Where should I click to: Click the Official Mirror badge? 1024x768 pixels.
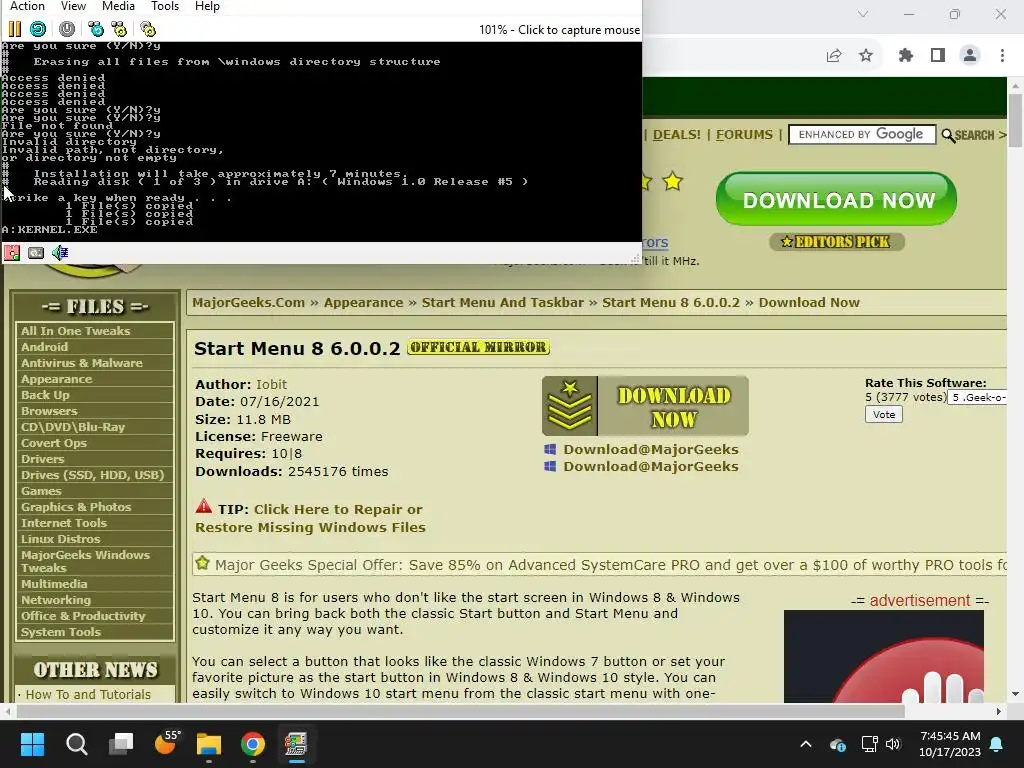pyautogui.click(x=478, y=347)
